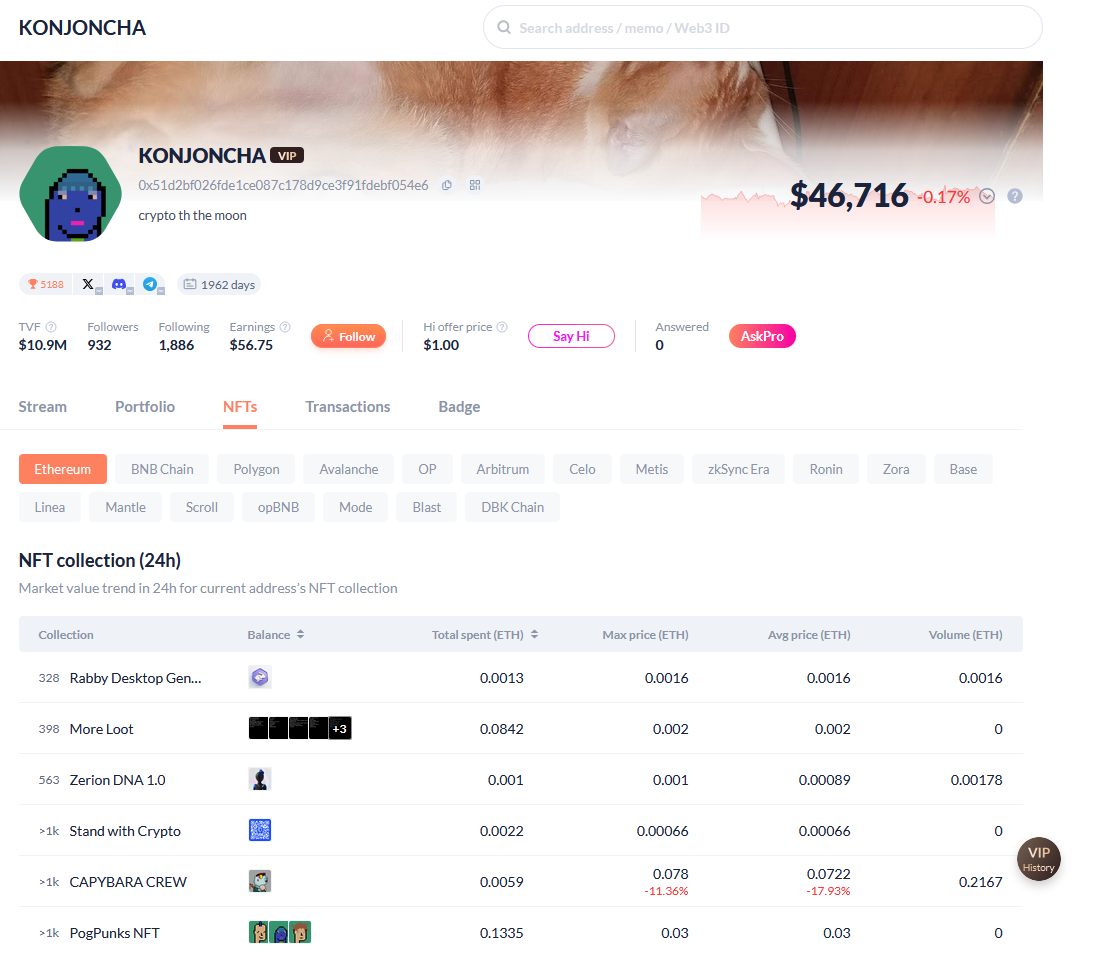Filter NFTs by BNB Chain
This screenshot has height=957, width=1095.
coord(162,469)
